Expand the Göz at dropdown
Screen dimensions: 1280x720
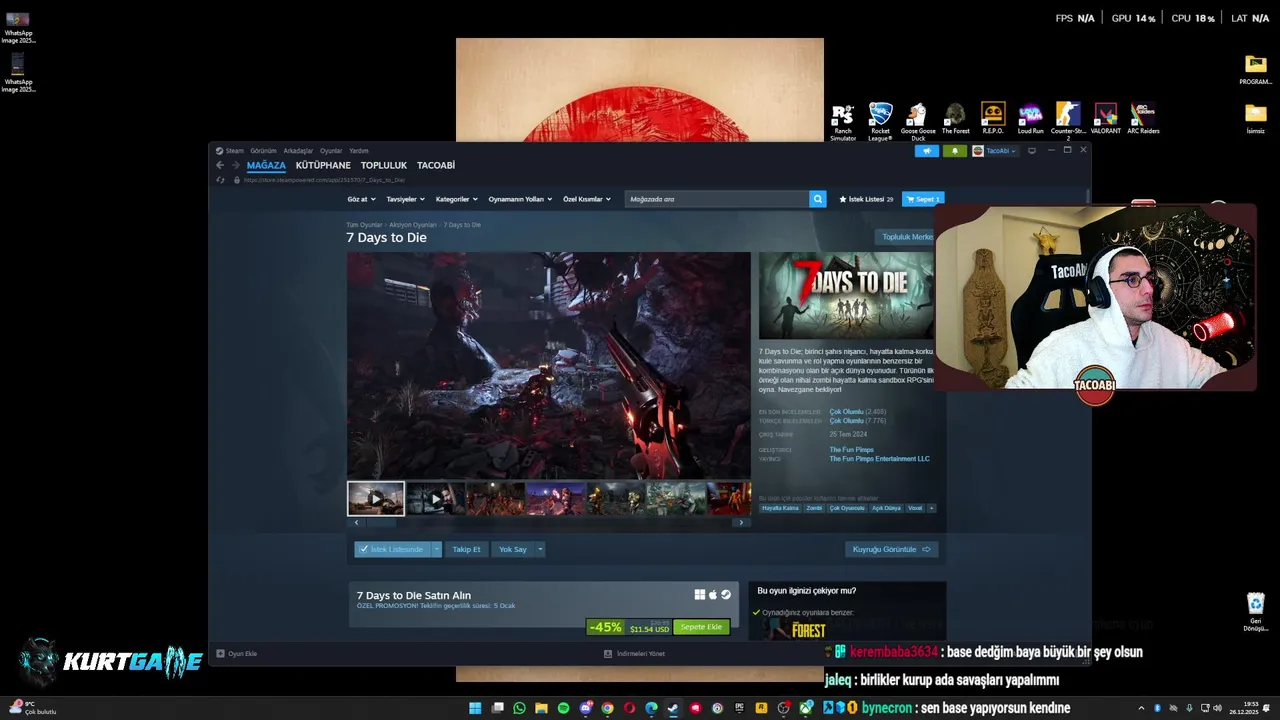click(x=362, y=199)
